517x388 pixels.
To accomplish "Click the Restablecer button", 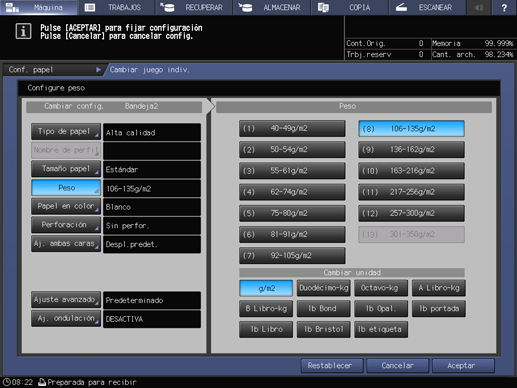I will 332,366.
